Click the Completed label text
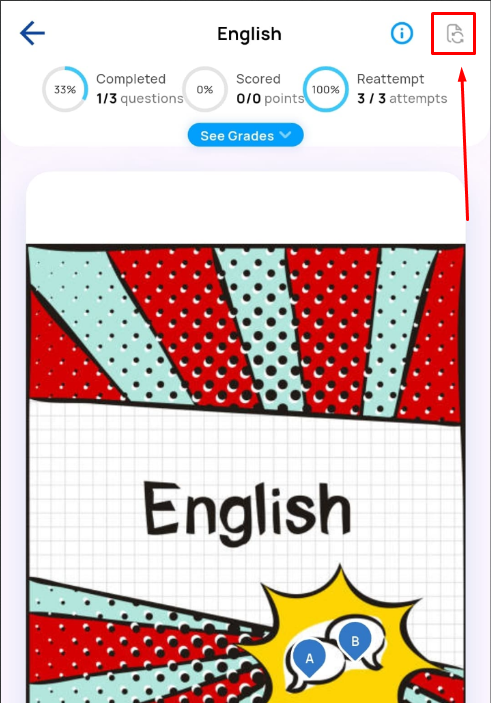 click(x=131, y=79)
